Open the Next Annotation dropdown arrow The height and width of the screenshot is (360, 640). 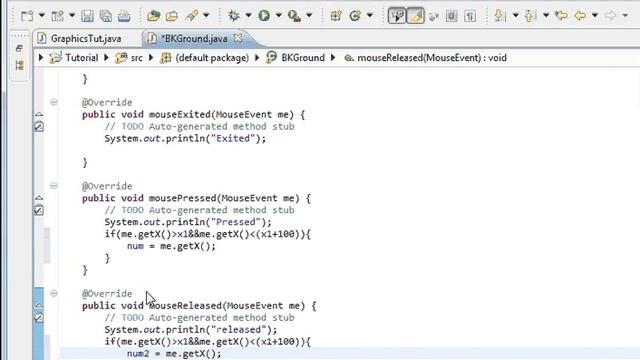[516, 16]
